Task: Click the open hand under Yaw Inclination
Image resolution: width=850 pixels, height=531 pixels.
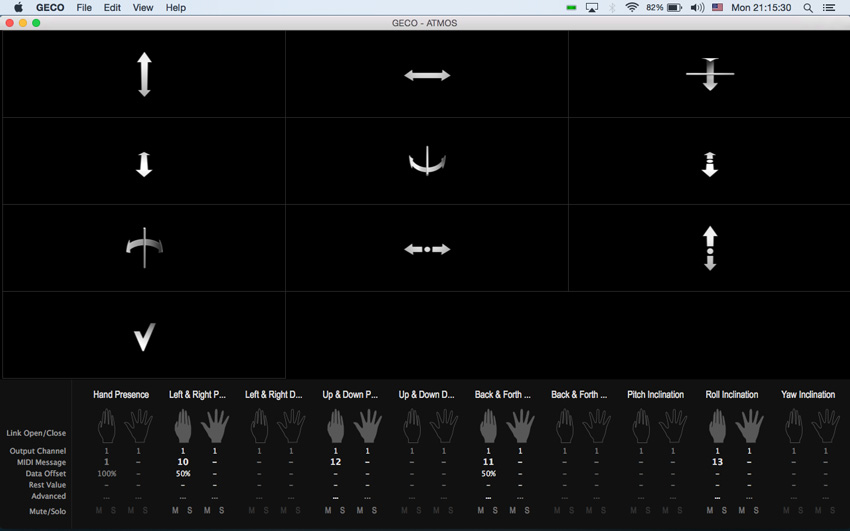Action: [x=826, y=426]
